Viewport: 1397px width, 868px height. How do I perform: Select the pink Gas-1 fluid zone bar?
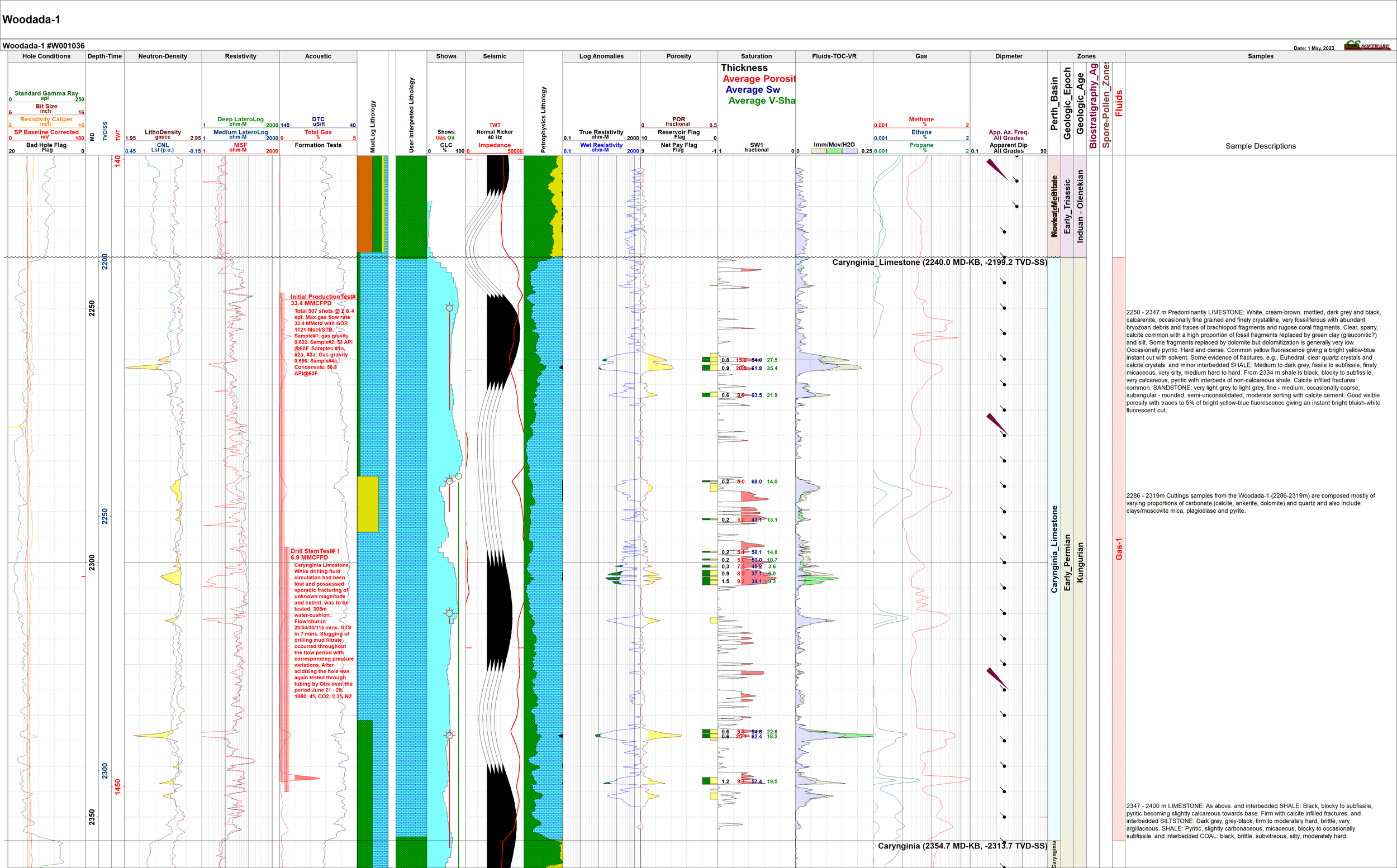tap(1119, 549)
